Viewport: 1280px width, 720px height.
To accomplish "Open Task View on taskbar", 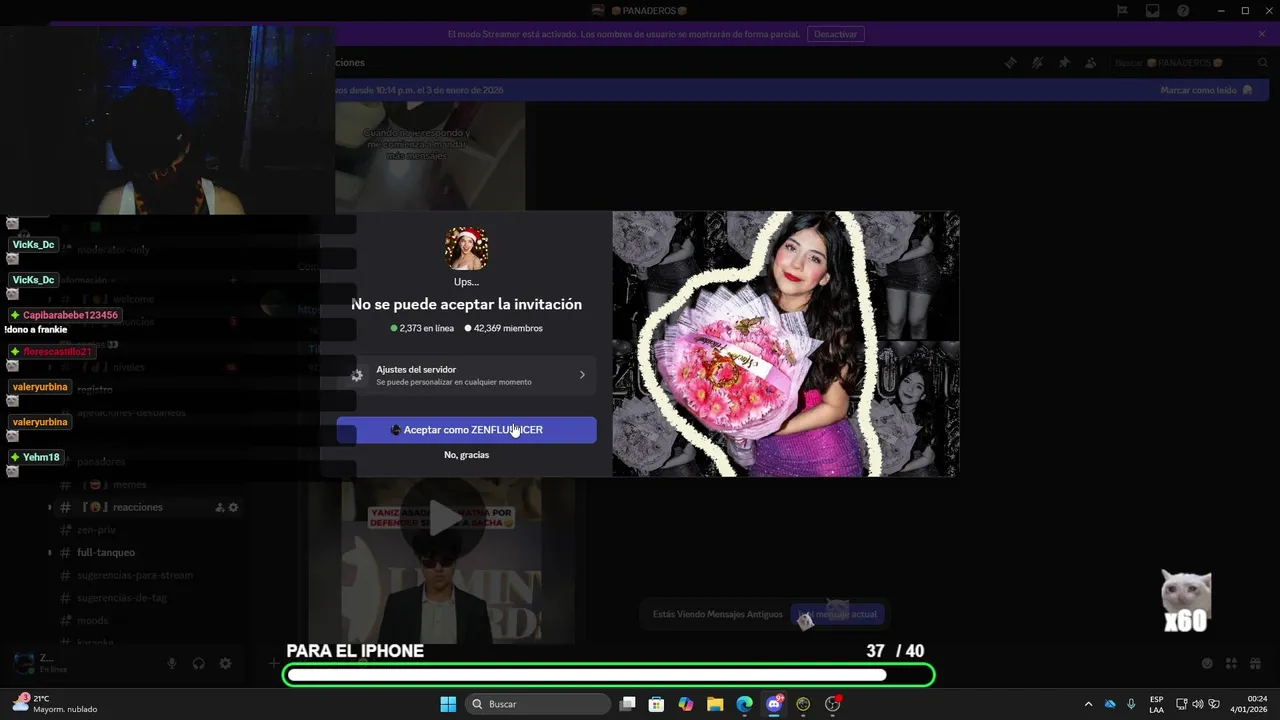I will [627, 704].
